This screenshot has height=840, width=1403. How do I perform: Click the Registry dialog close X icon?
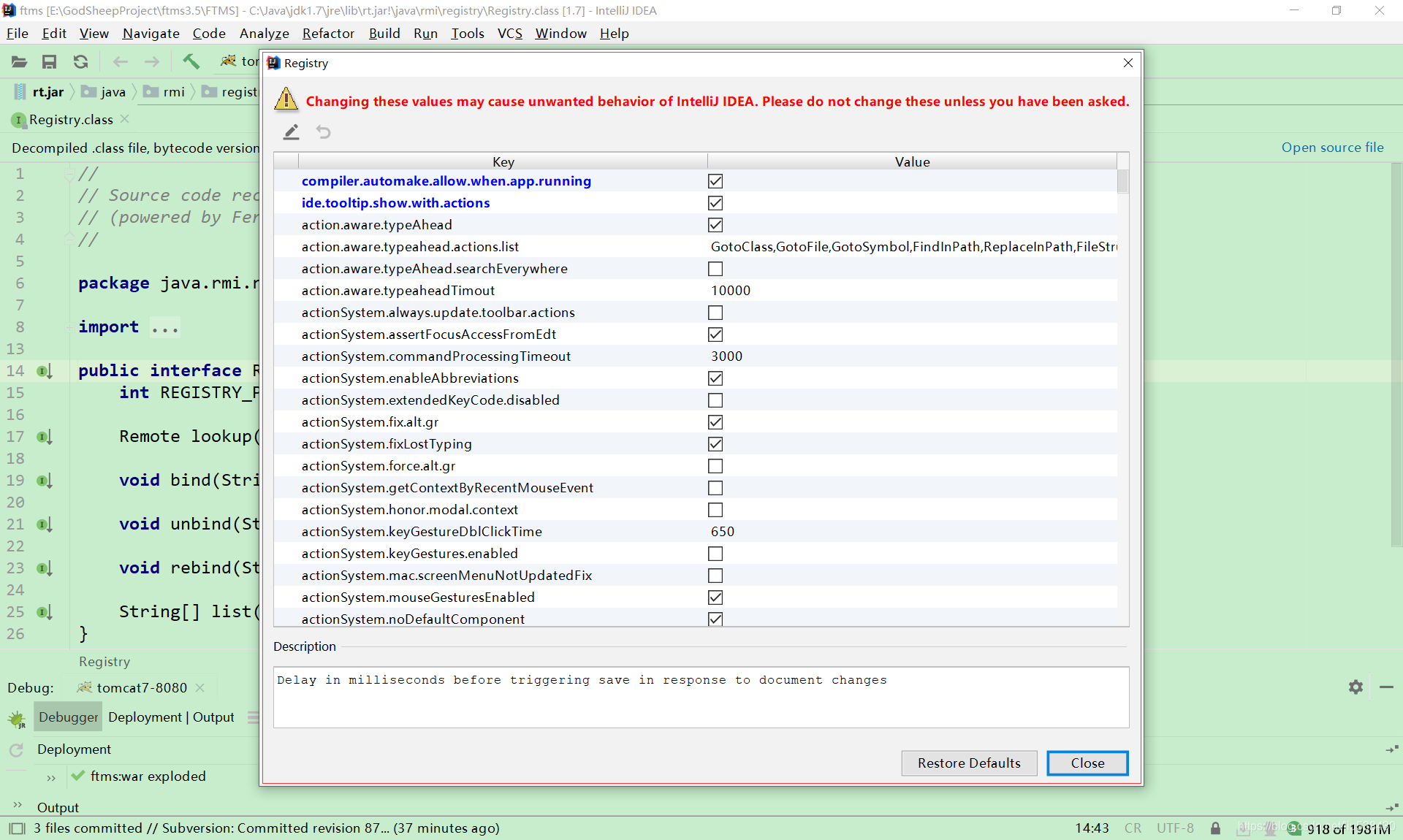pos(1128,63)
